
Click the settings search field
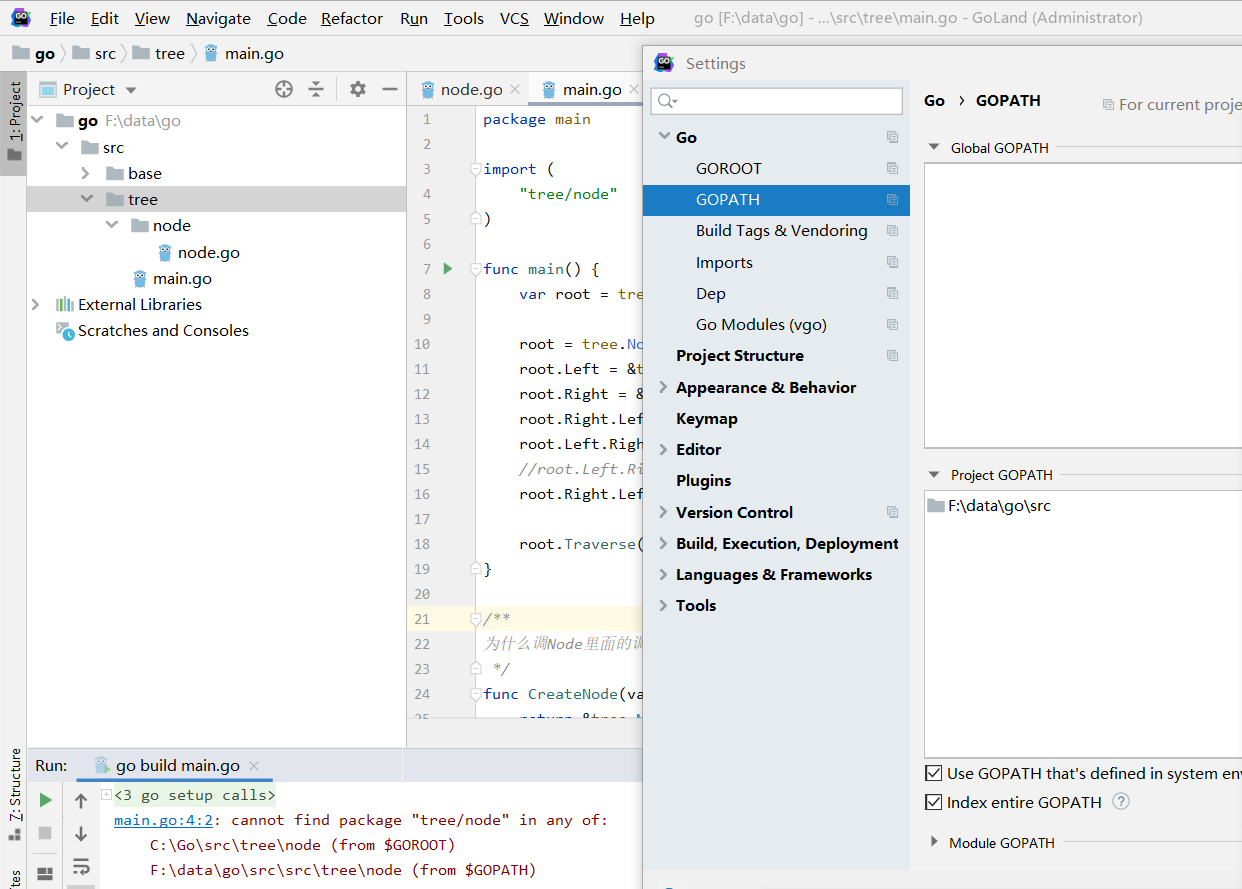(776, 101)
